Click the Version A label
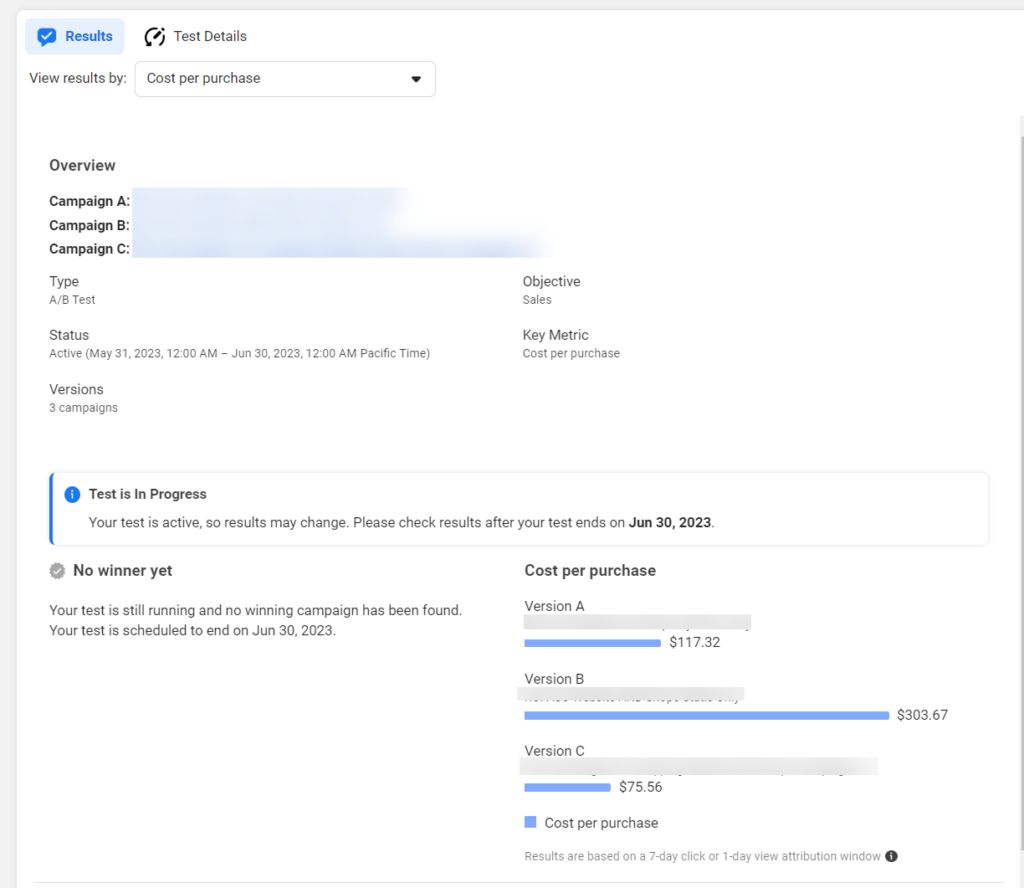 [554, 606]
